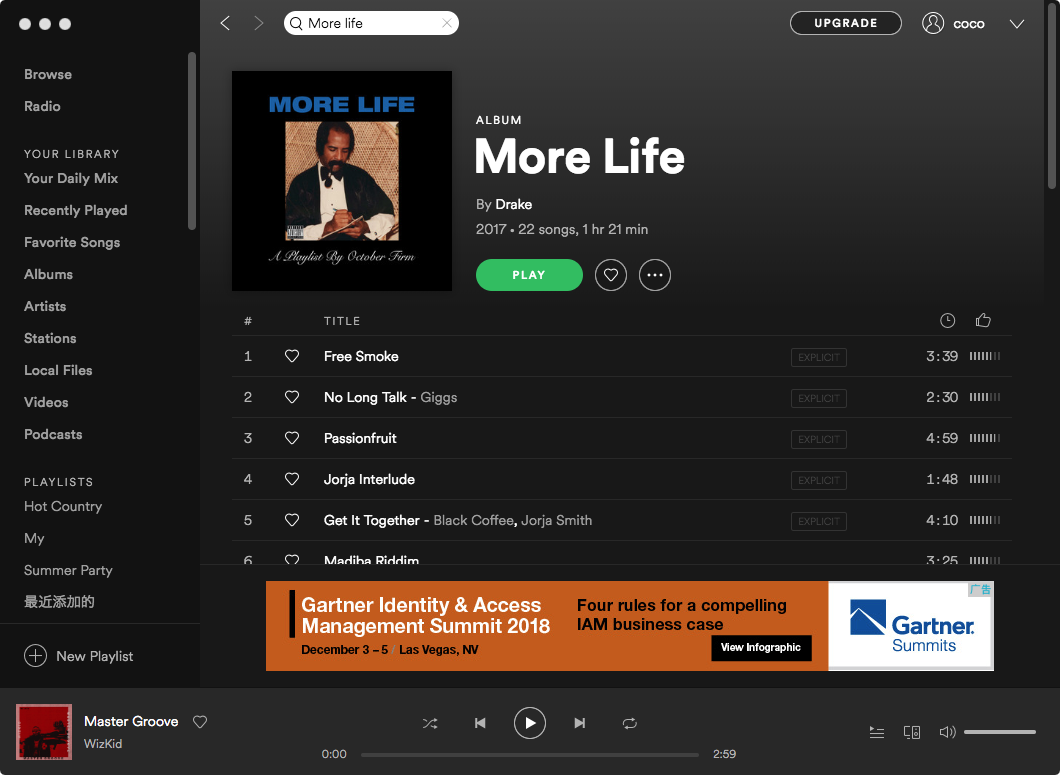Toggle shuffle playback
1060x775 pixels.
430,724
